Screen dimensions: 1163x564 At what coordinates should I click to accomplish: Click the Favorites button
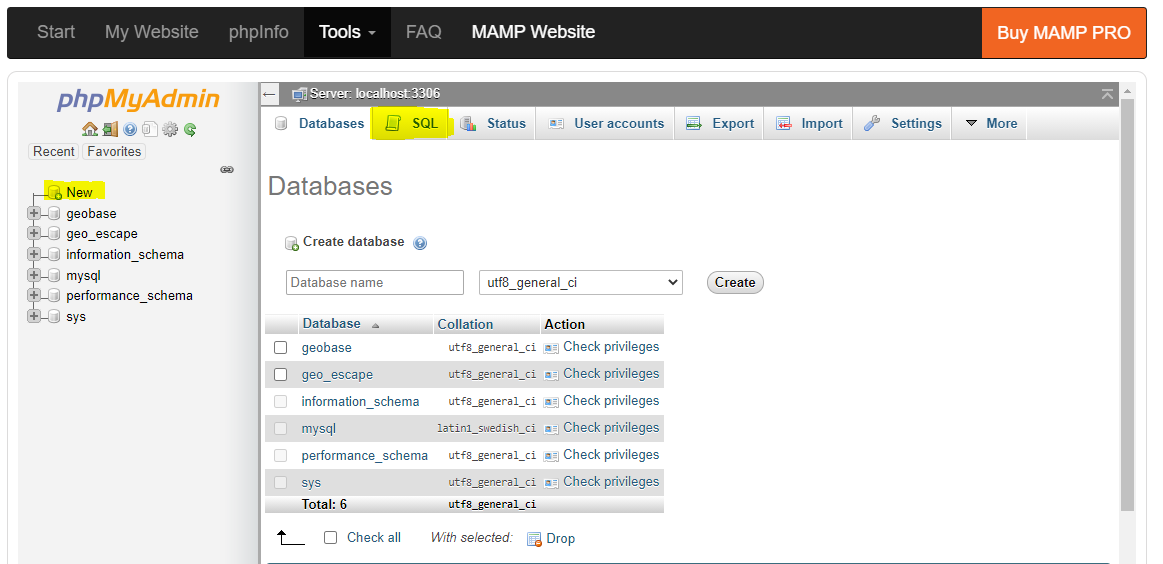(114, 151)
